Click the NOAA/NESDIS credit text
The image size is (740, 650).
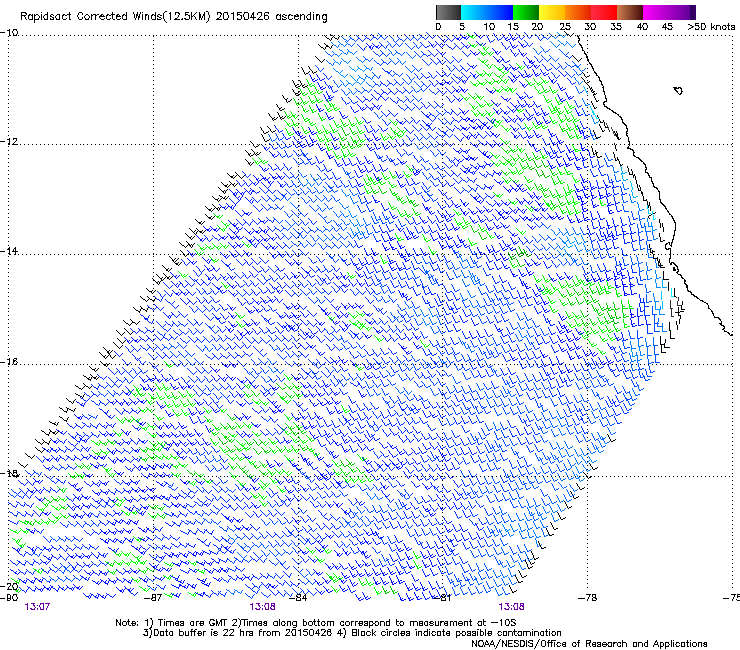[589, 644]
